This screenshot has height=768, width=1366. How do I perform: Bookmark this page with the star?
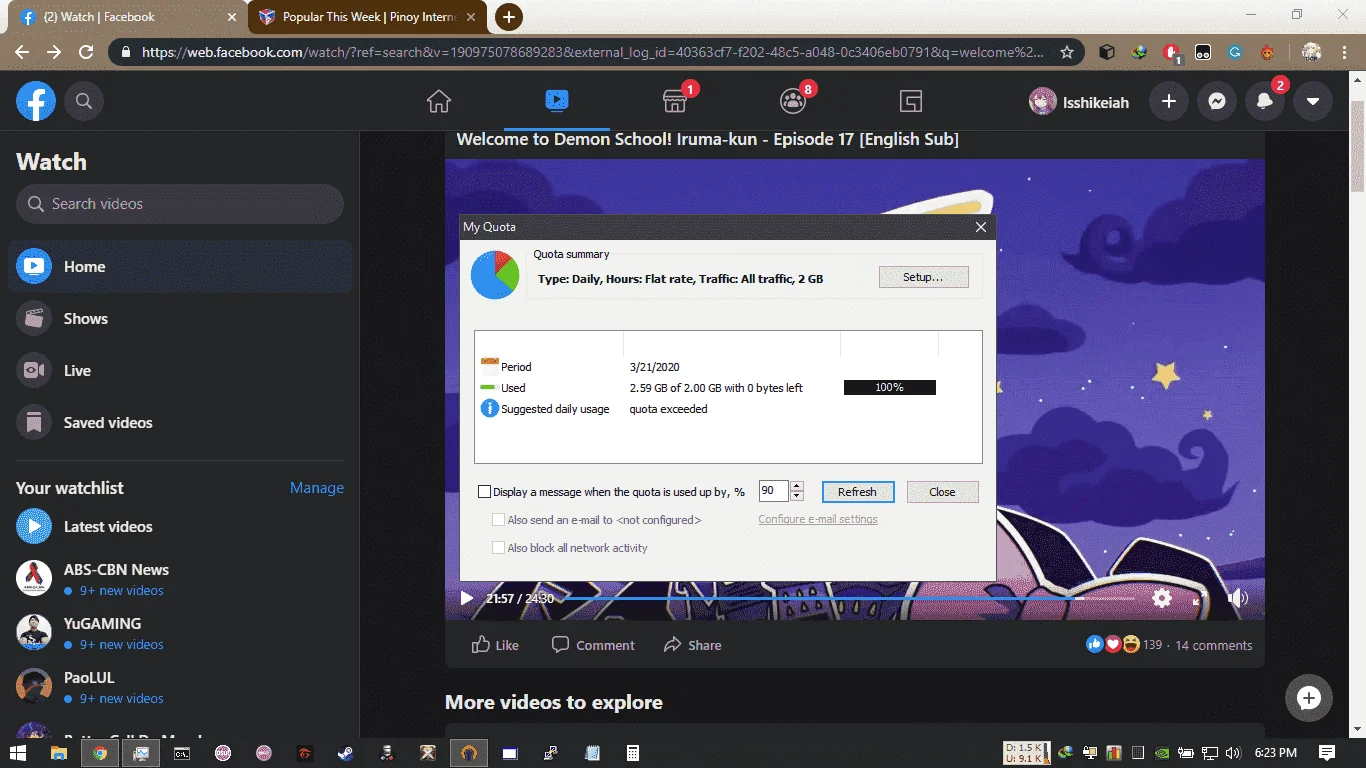click(x=1067, y=52)
